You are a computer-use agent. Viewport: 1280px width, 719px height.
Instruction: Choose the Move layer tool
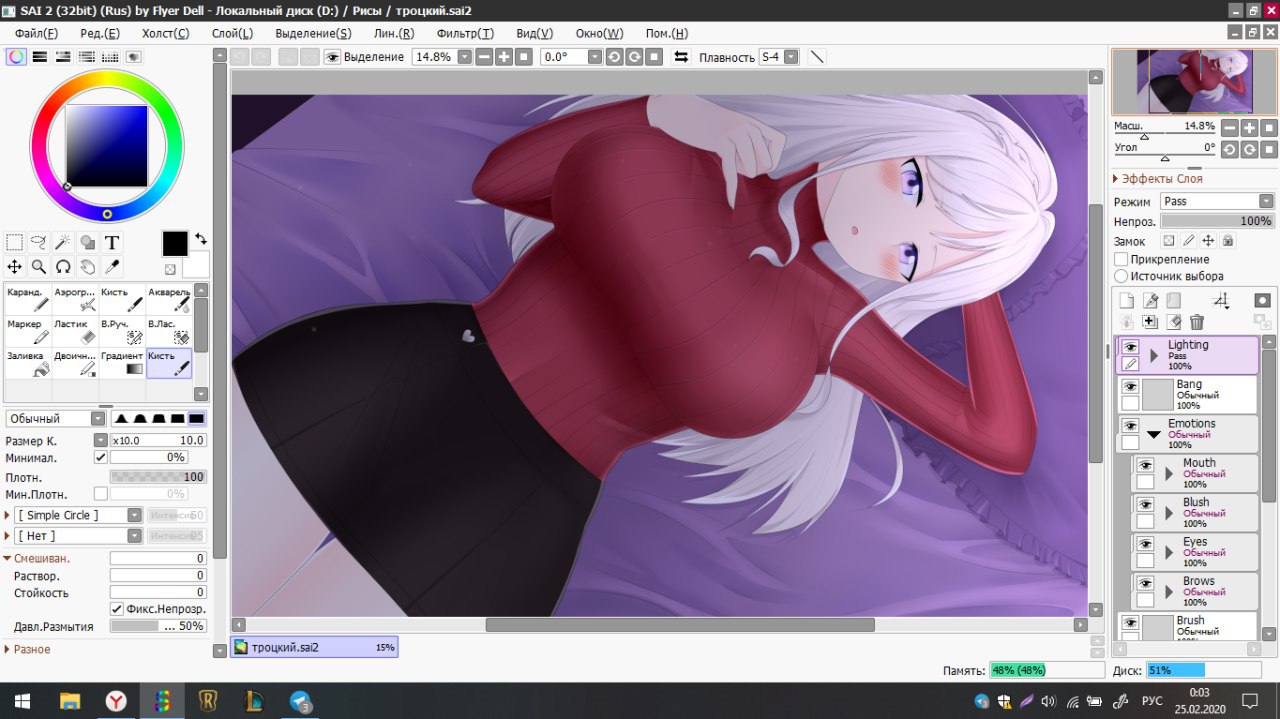click(14, 266)
